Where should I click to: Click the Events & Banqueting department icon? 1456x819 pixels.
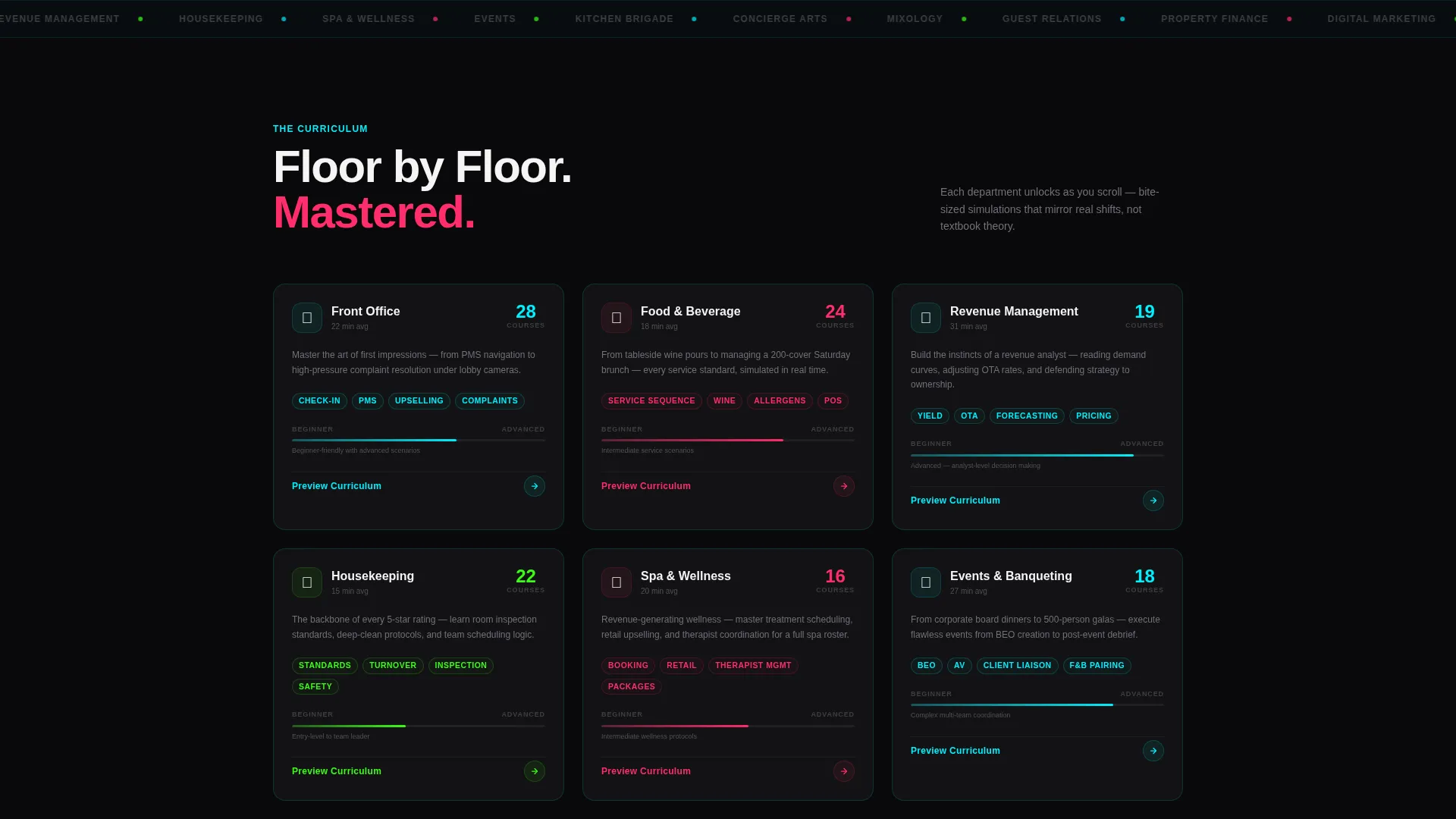click(x=926, y=582)
